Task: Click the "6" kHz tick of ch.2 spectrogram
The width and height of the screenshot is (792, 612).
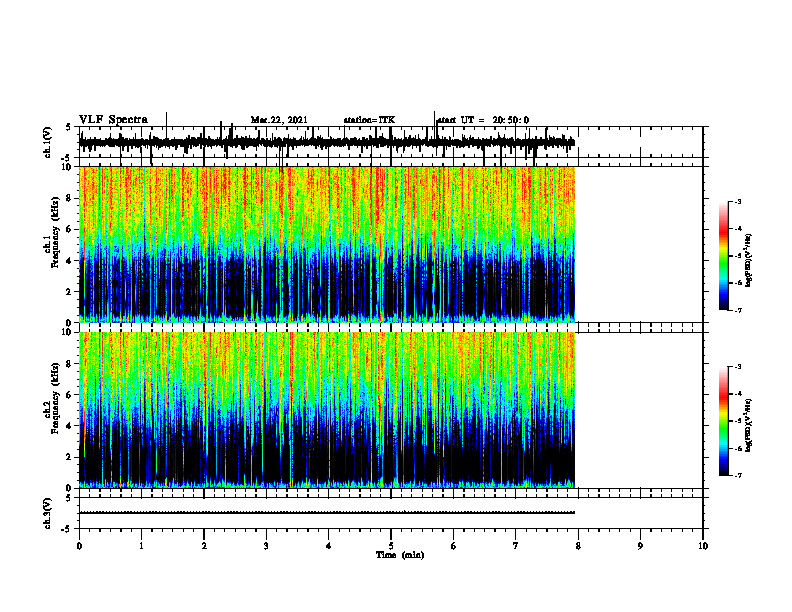Action: click(70, 395)
